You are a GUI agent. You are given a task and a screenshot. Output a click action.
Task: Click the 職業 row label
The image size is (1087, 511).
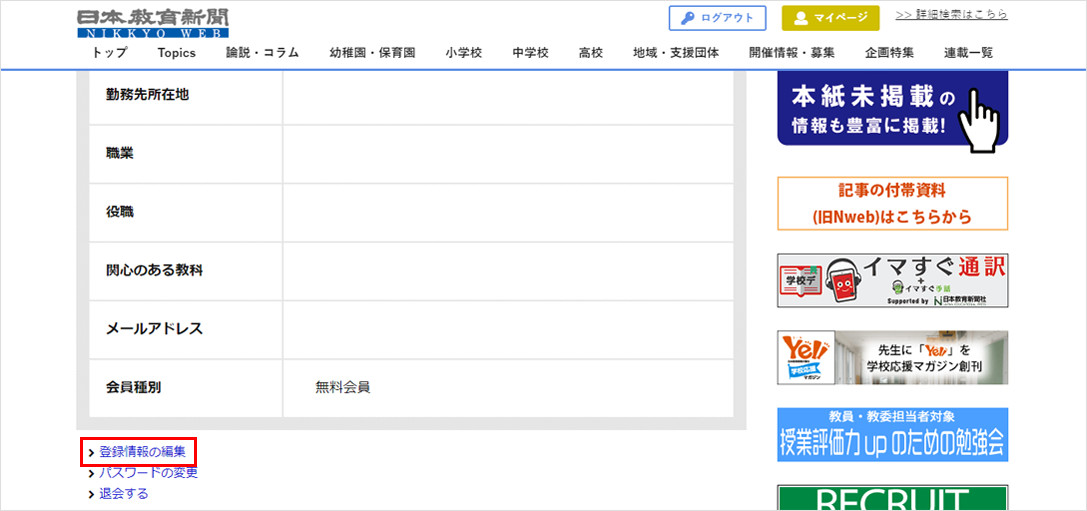point(120,153)
